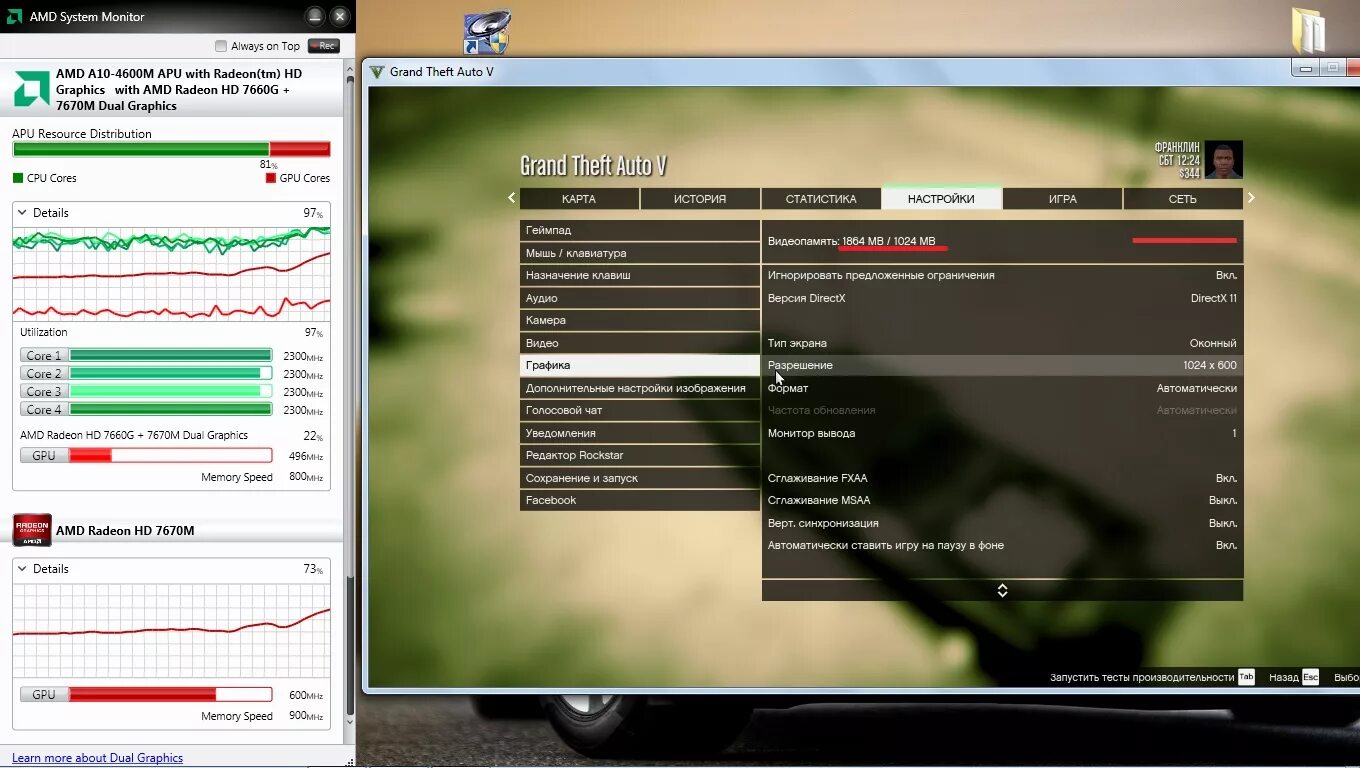
Task: Click the green CPU Cores legend square
Action: coord(17,178)
